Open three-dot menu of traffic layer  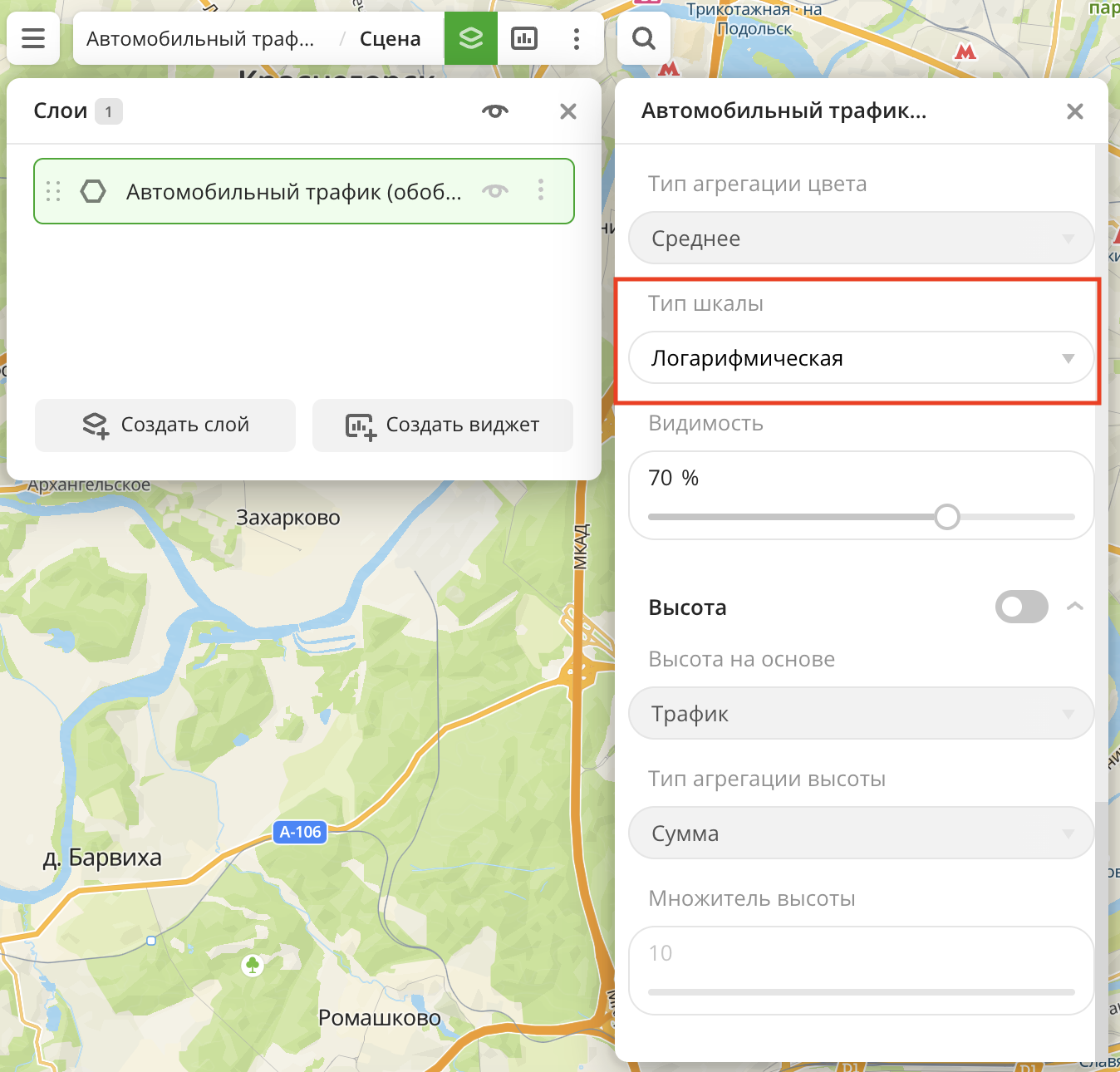(541, 190)
